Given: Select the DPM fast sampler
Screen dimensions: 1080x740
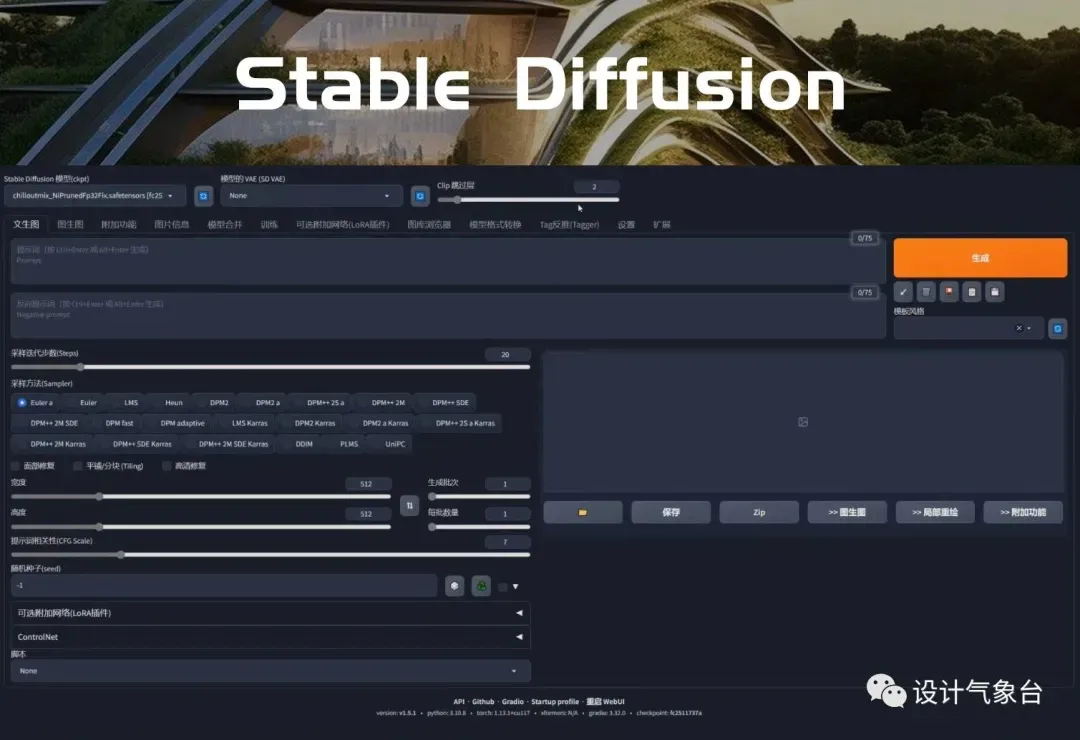Looking at the screenshot, I should [x=114, y=423].
